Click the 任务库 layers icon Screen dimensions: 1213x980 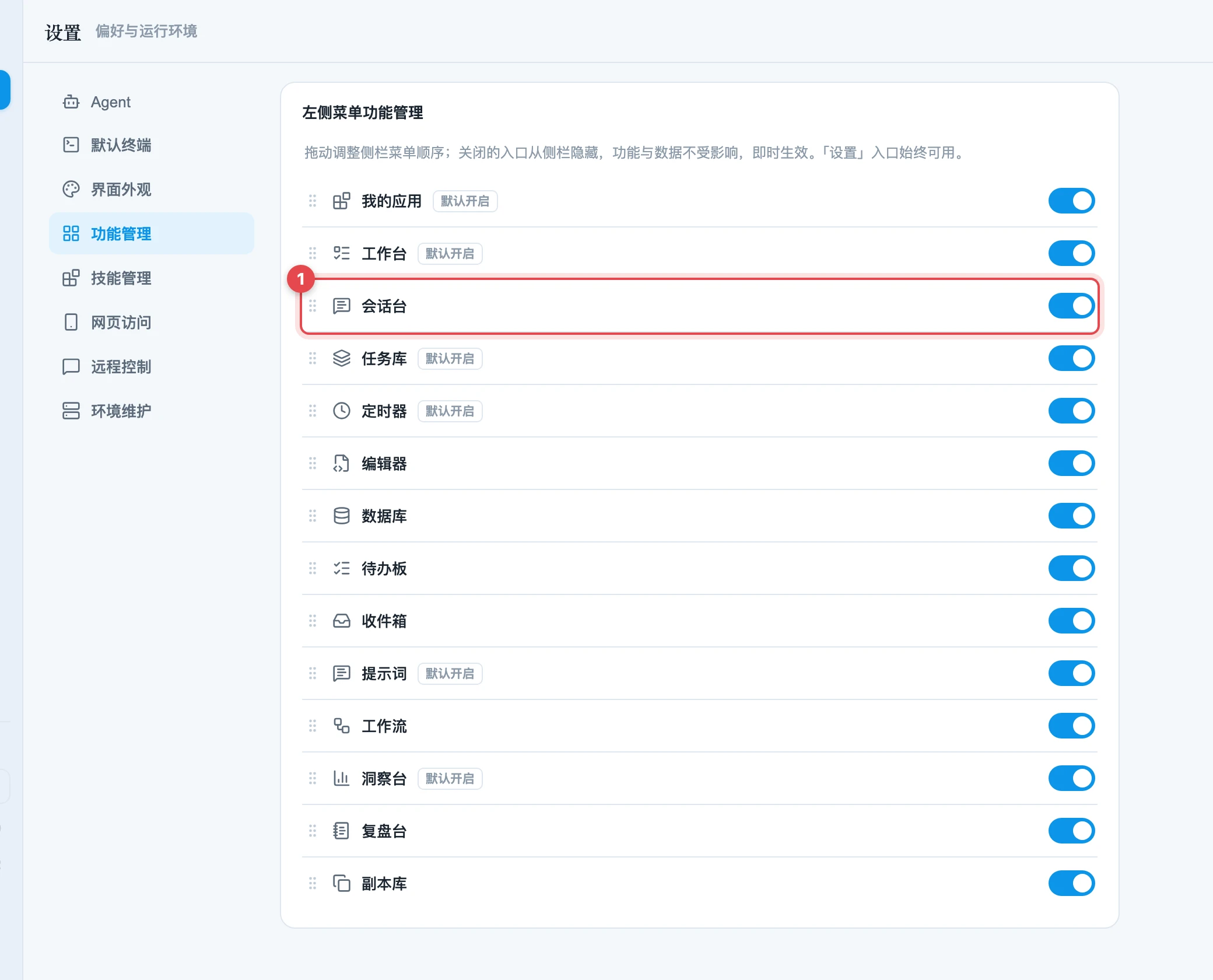pos(341,359)
